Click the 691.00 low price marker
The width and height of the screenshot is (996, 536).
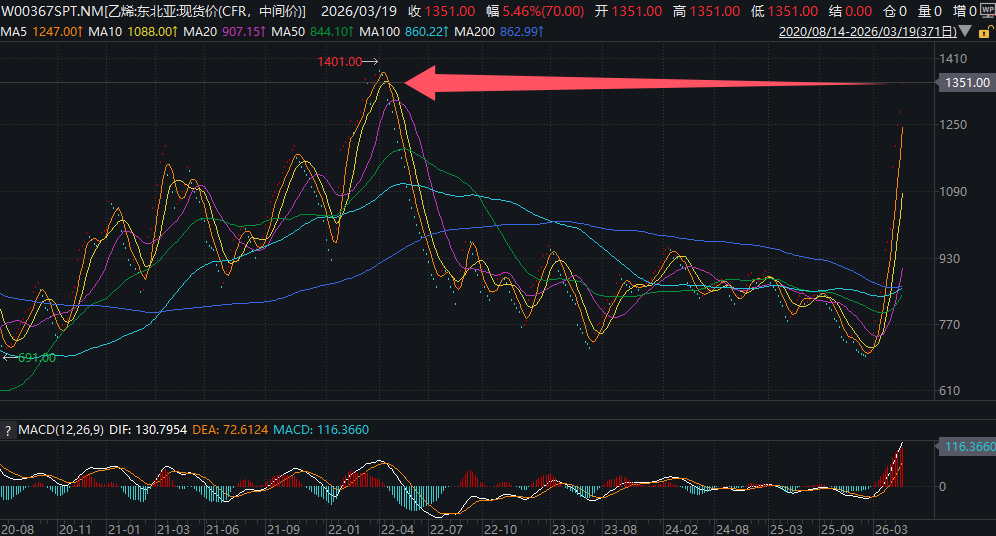[35, 357]
